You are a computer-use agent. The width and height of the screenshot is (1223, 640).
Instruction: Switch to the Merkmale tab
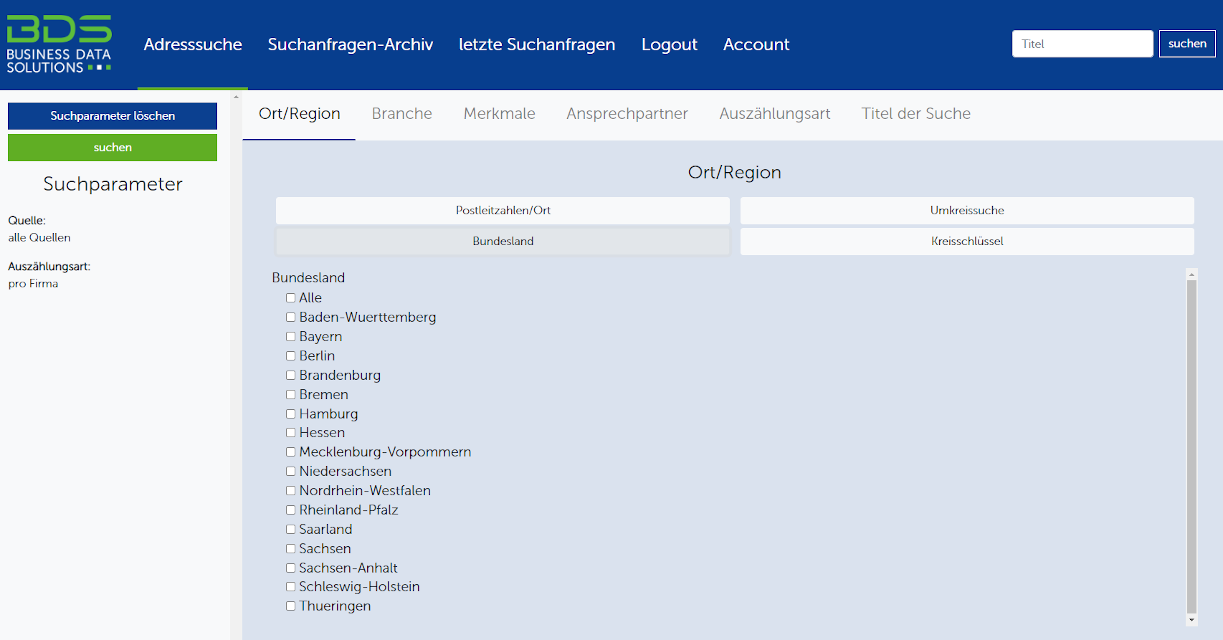click(x=499, y=114)
